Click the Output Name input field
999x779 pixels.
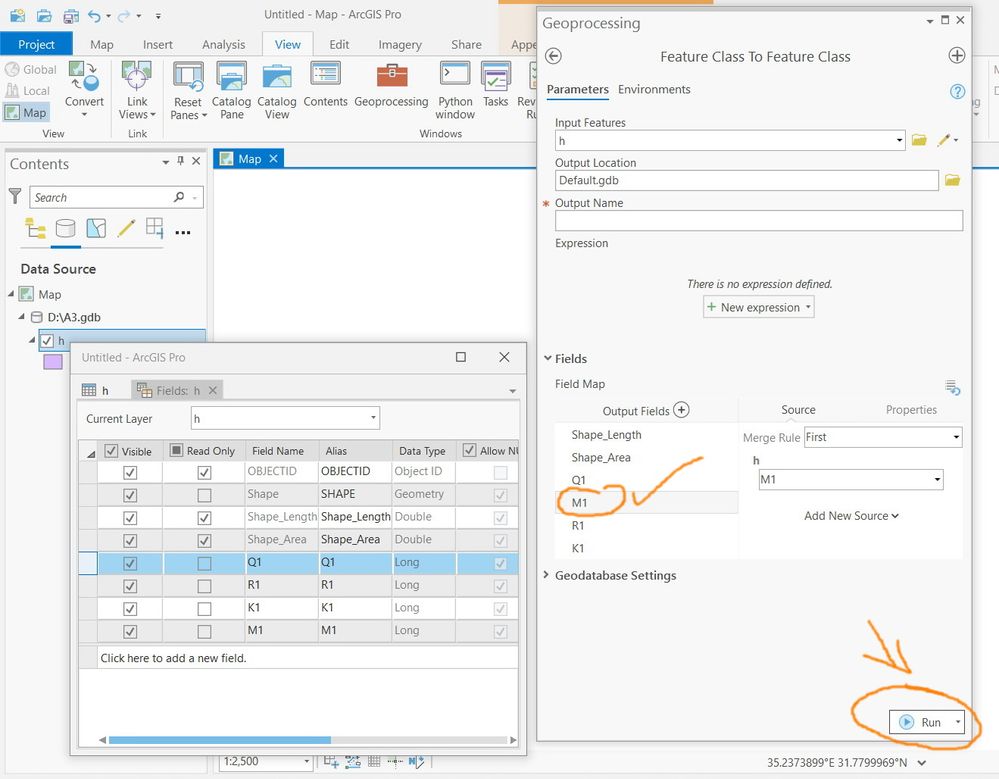coord(758,221)
